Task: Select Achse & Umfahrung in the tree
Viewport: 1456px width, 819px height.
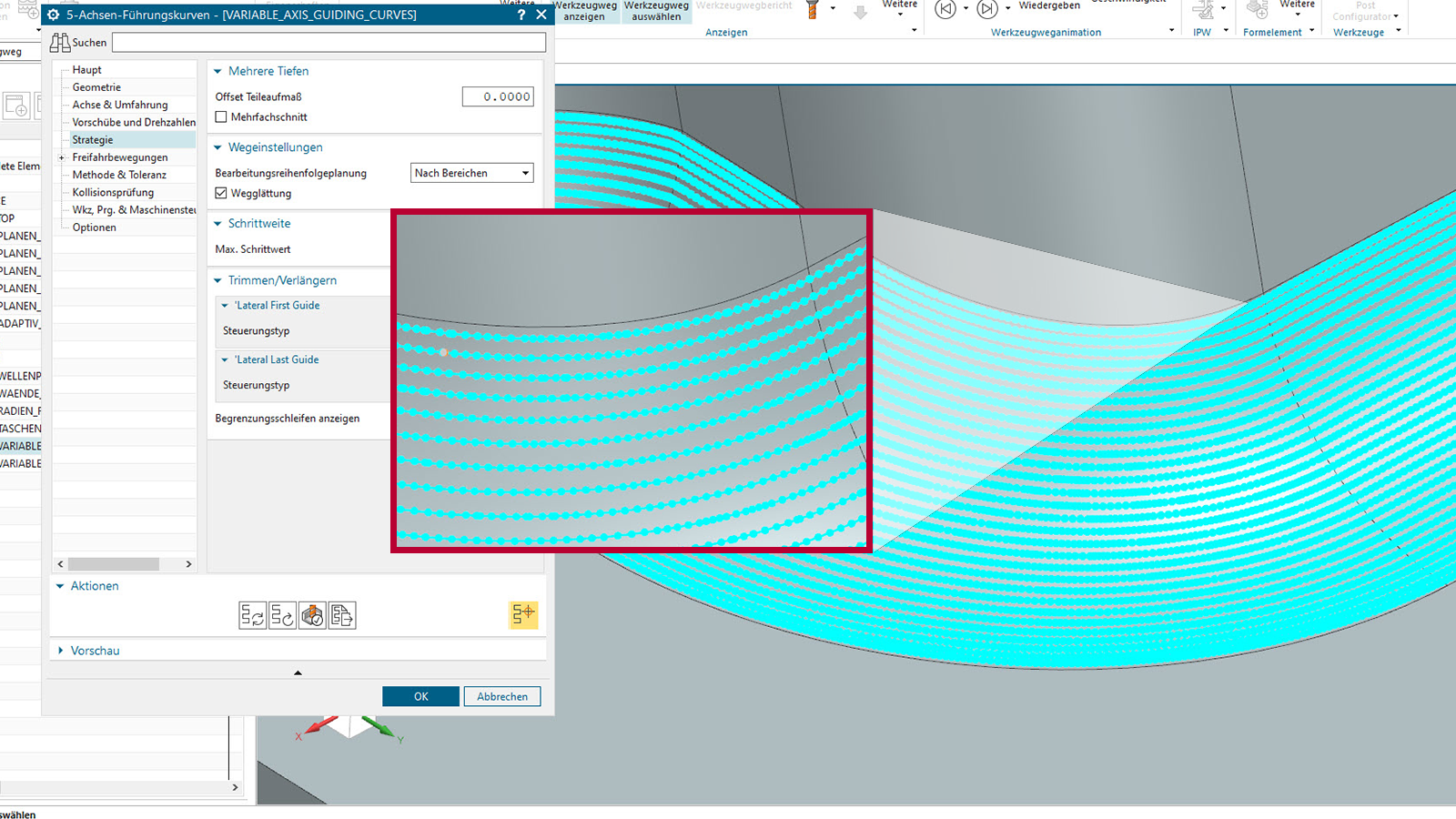Action: [x=120, y=105]
